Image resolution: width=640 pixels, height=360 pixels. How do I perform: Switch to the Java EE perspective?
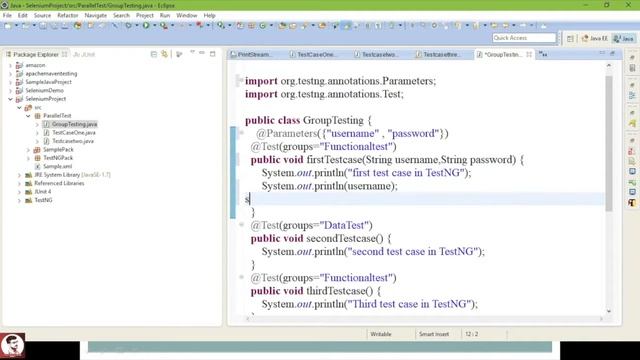coord(595,38)
